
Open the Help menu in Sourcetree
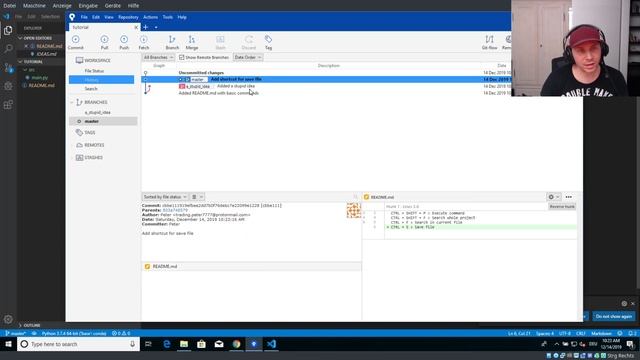[182, 17]
